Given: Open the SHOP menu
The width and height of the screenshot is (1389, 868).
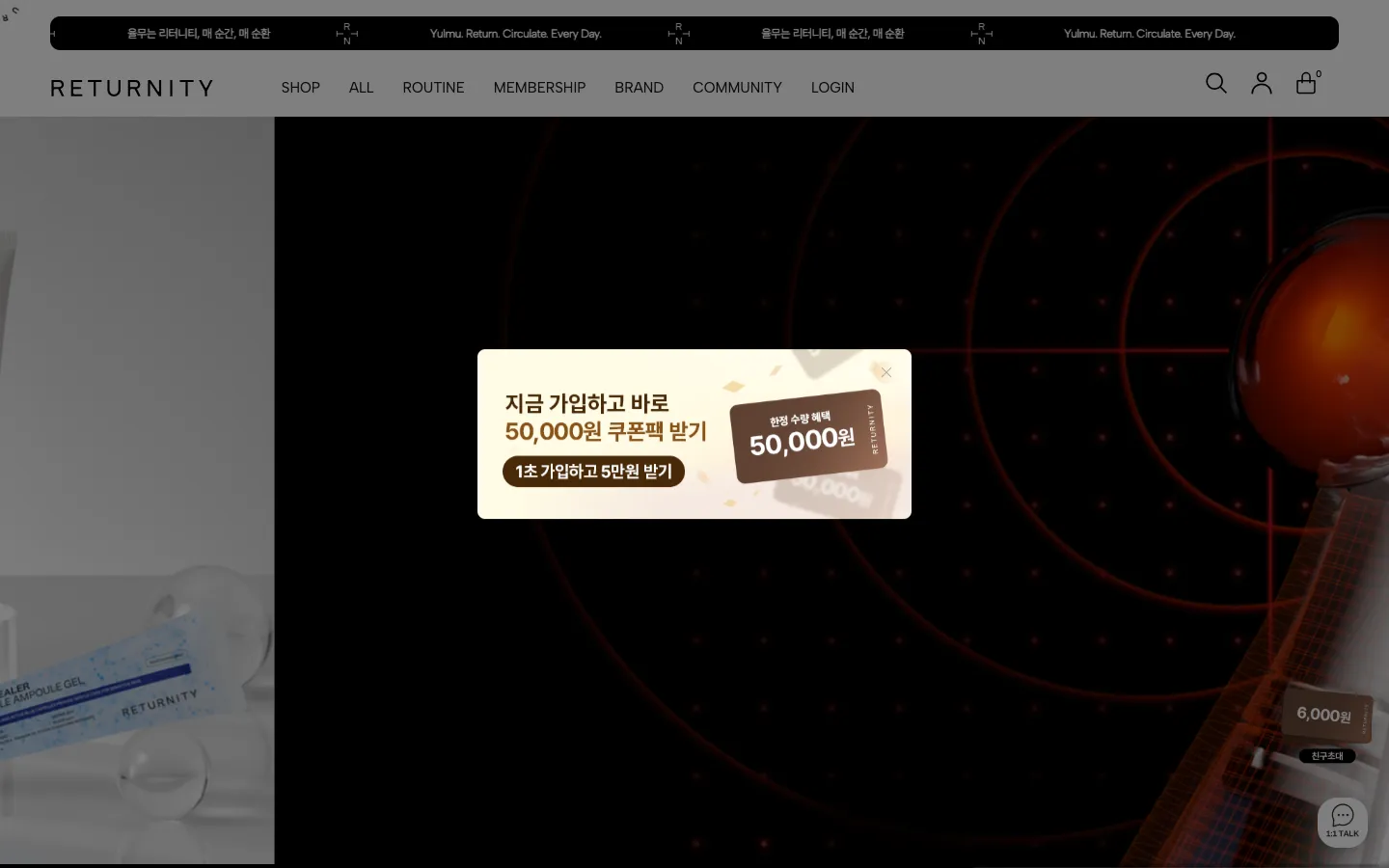Looking at the screenshot, I should click(x=300, y=88).
